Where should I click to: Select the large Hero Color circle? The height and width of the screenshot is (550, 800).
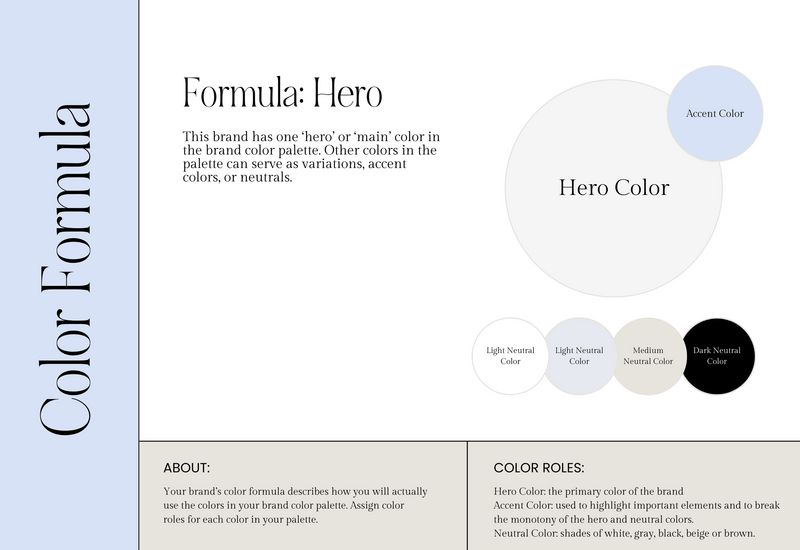(614, 188)
